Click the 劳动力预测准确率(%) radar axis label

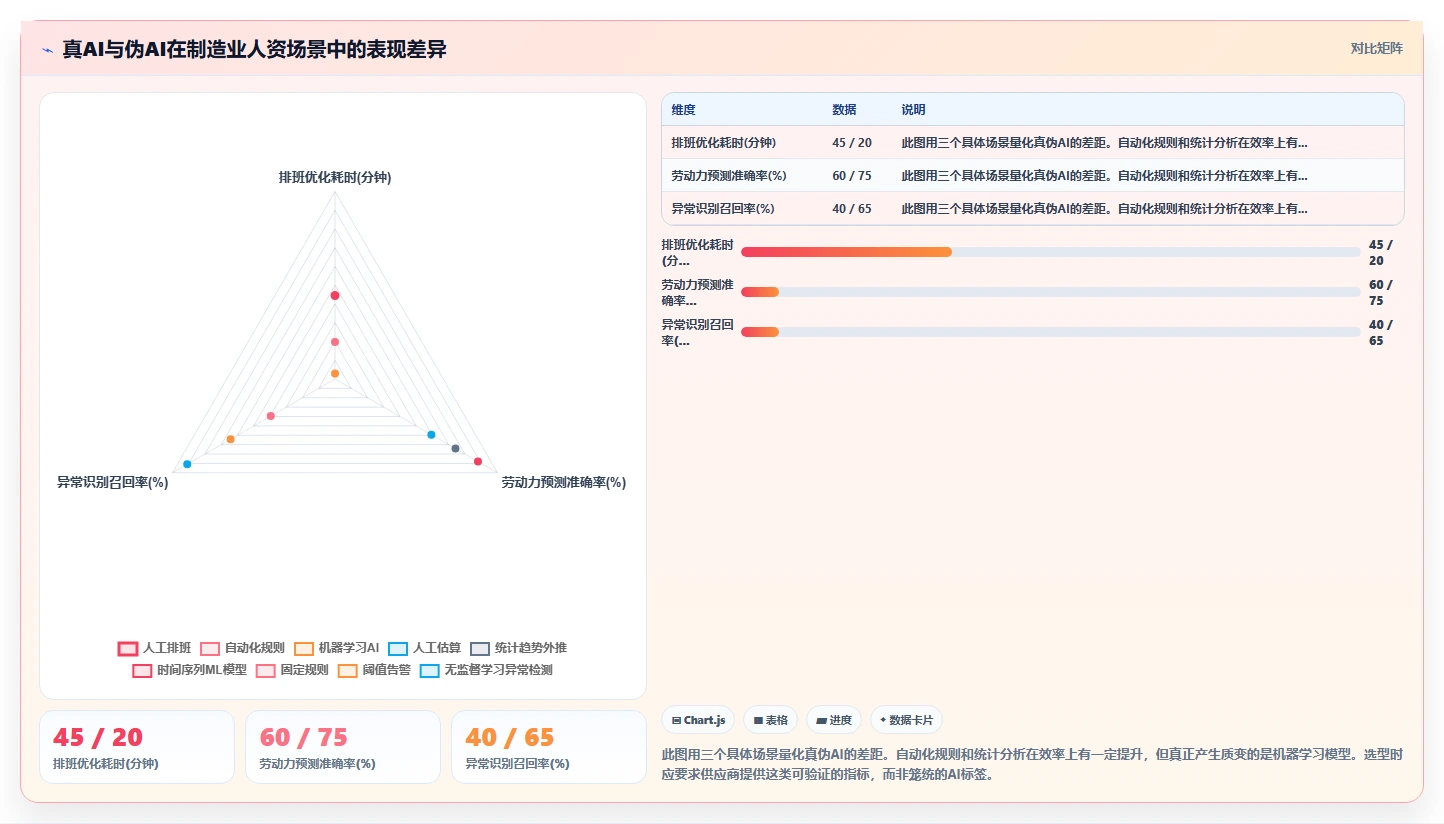click(x=564, y=482)
